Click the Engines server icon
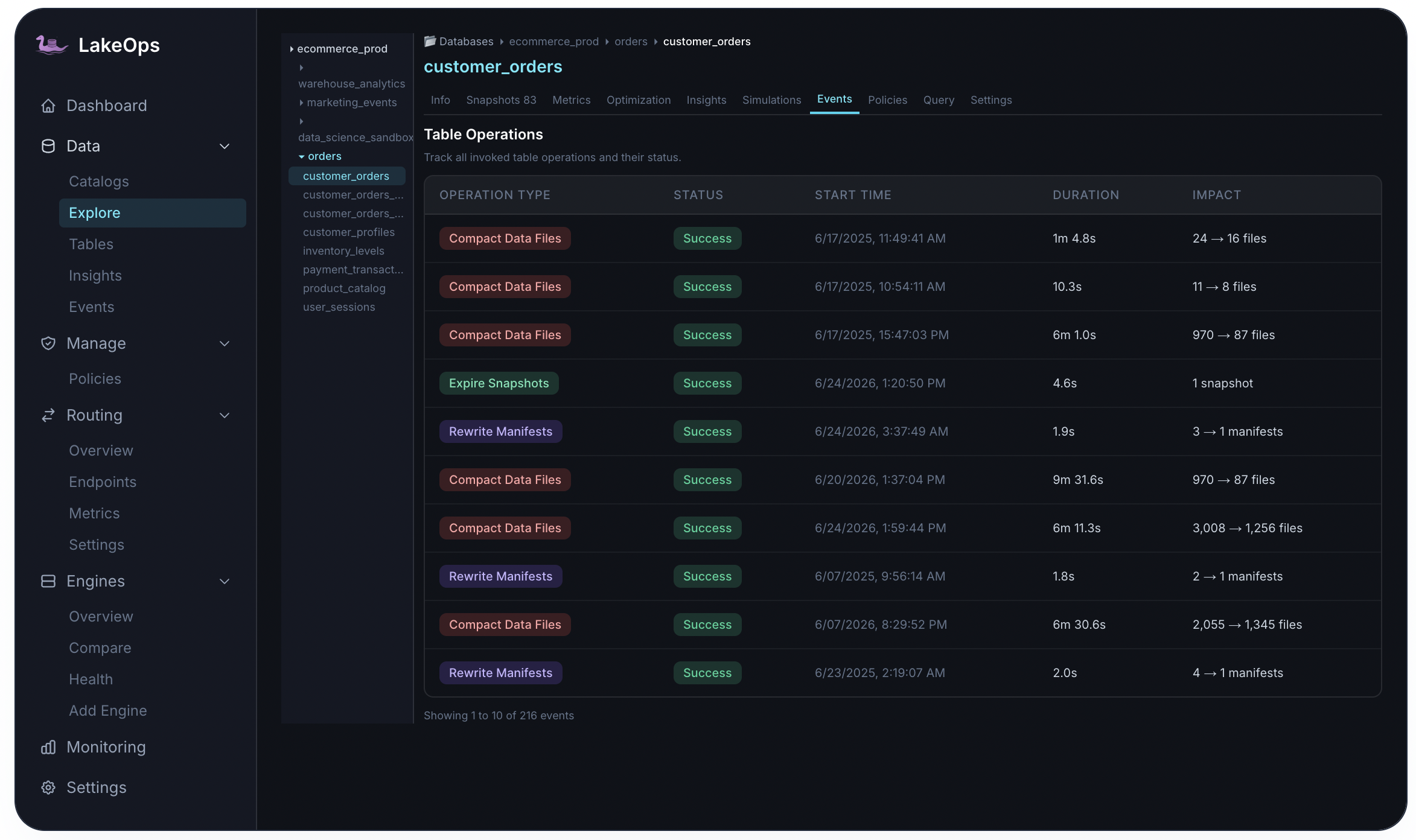1416x840 pixels. point(48,581)
